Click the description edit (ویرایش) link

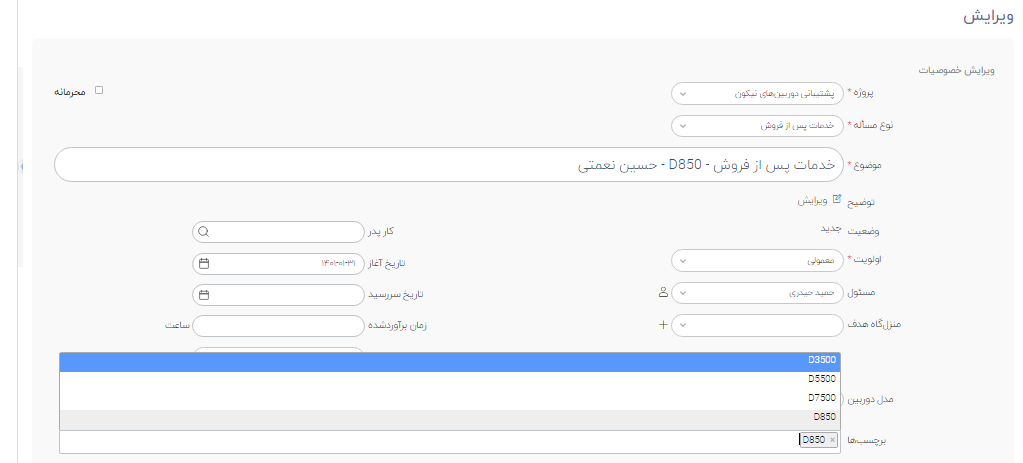coord(812,200)
